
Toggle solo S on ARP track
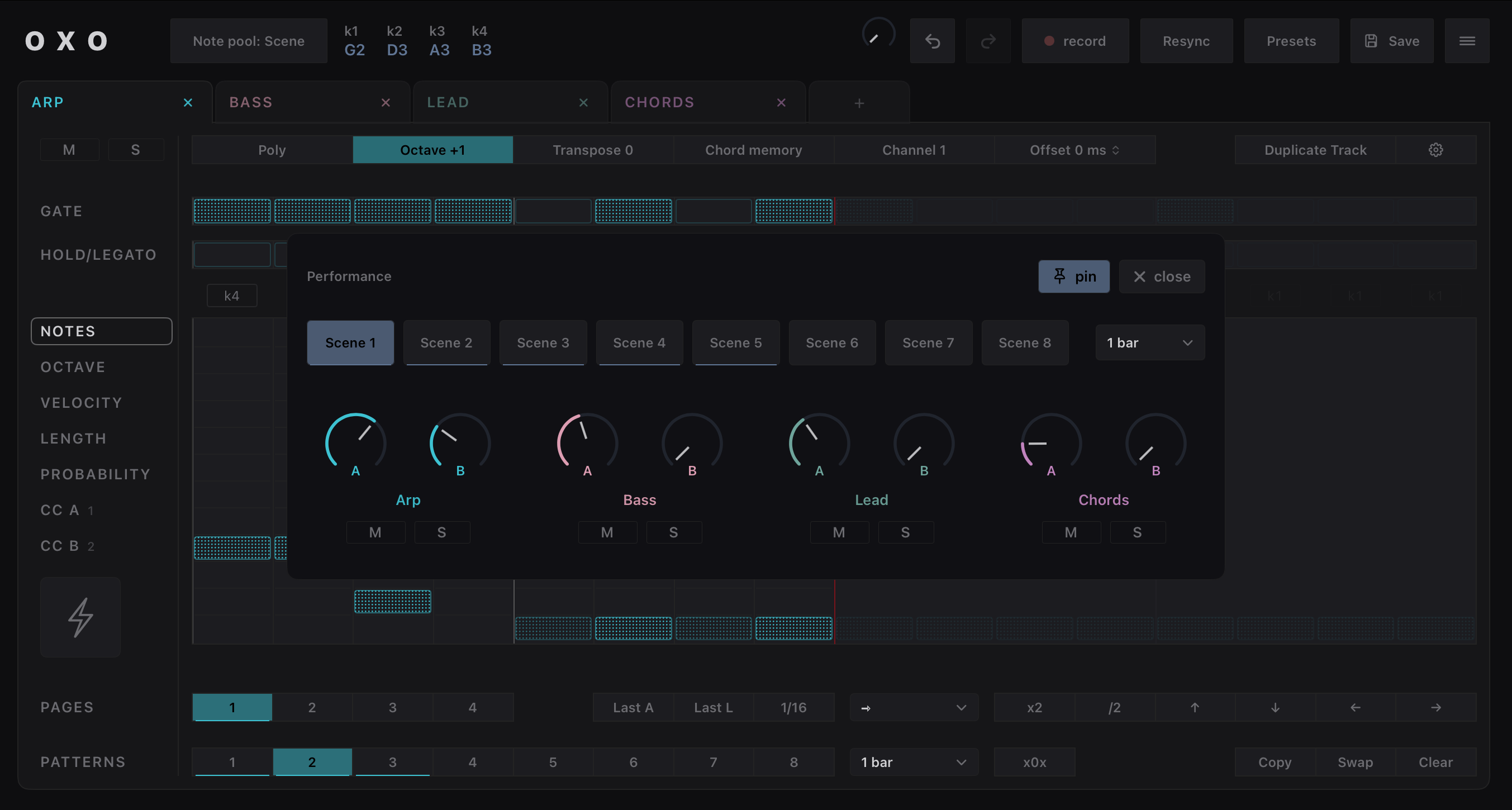(x=136, y=150)
